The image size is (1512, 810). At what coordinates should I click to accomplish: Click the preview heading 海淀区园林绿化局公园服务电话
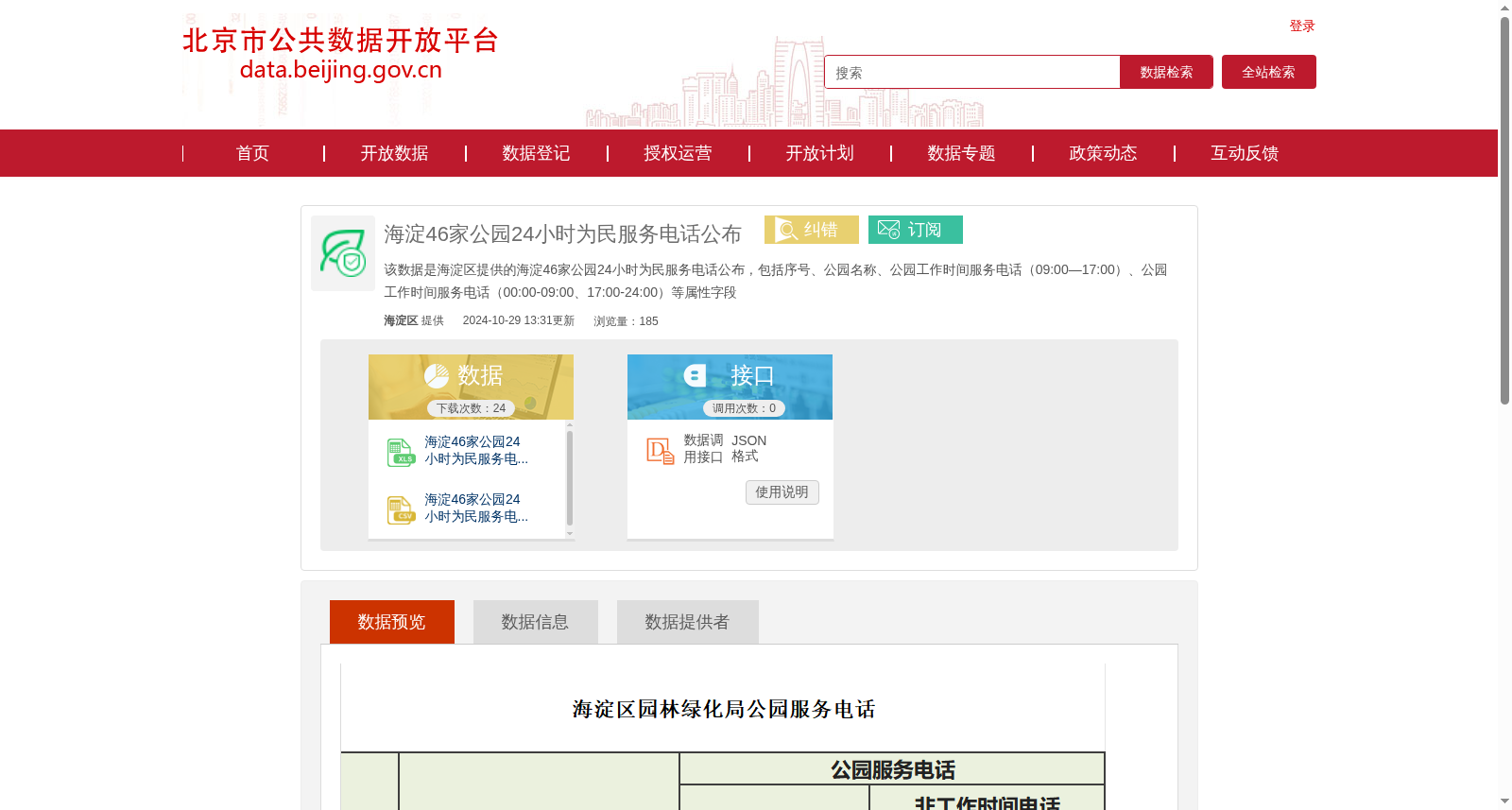tap(724, 709)
